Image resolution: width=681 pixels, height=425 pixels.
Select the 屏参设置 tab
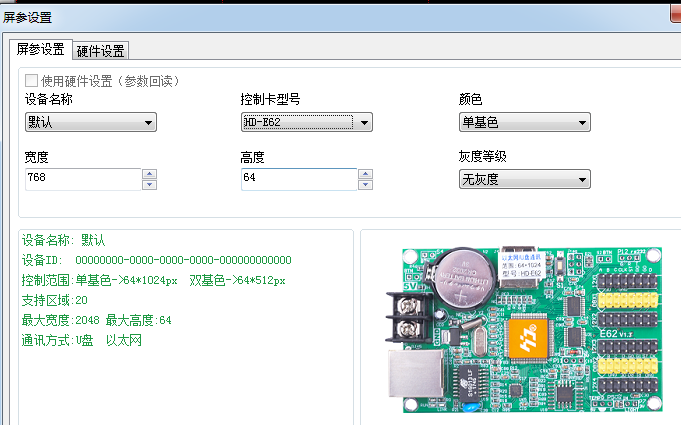(x=40, y=50)
